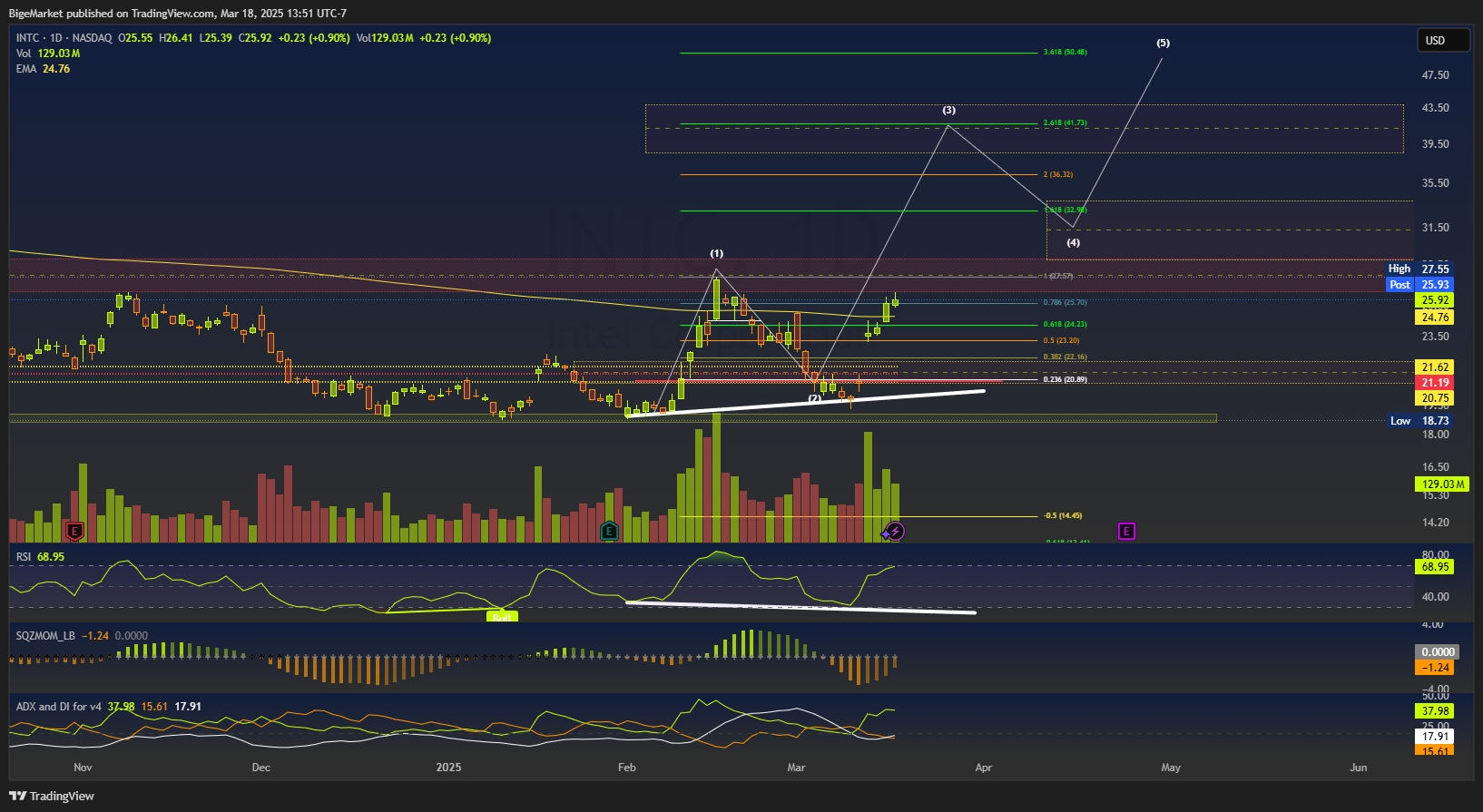Select the Vol 129.03M indicator legend
The width and height of the screenshot is (1483, 812).
point(48,54)
